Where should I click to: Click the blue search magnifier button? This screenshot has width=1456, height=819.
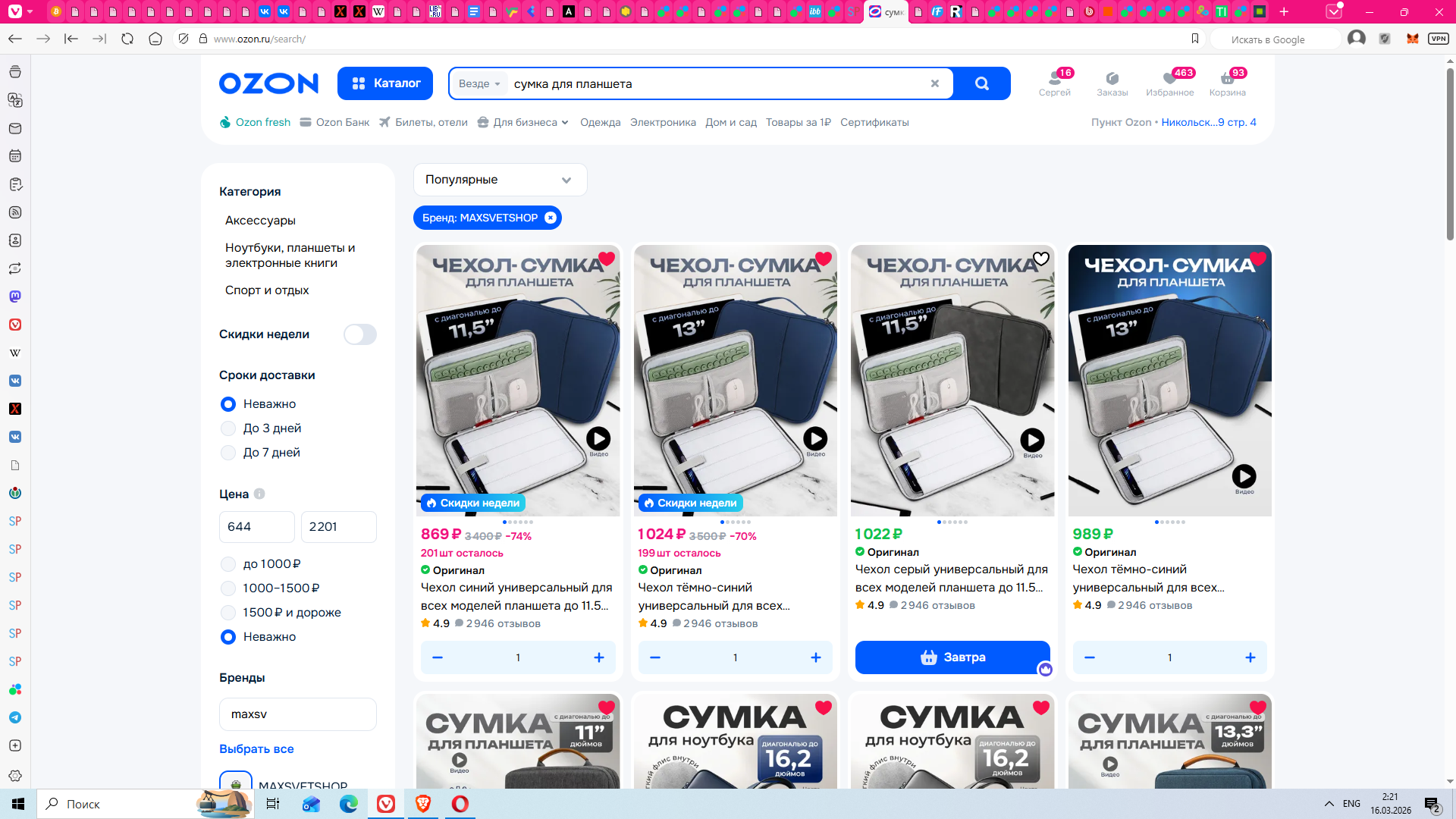pyautogui.click(x=981, y=83)
